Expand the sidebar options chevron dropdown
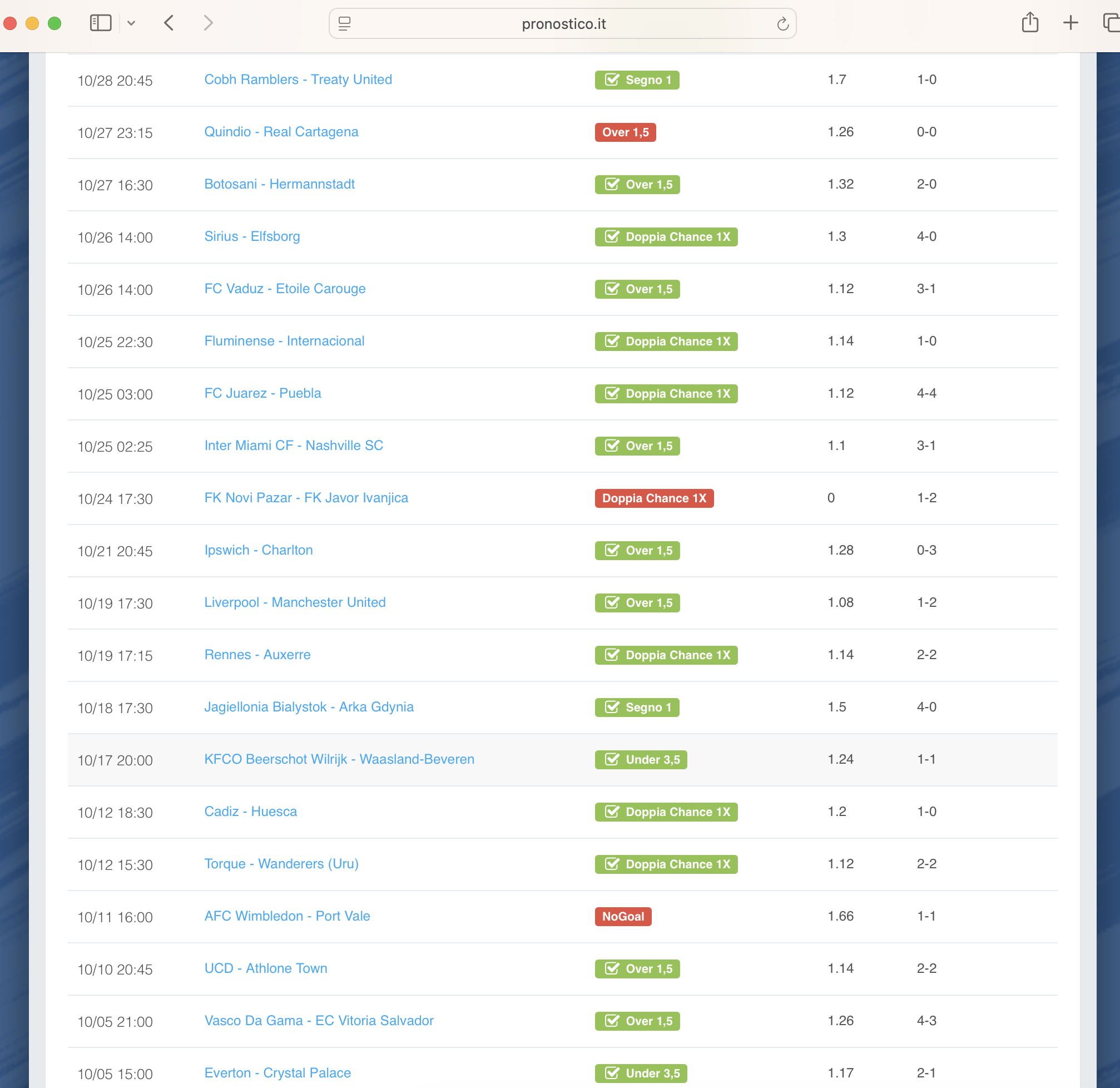The image size is (1120, 1088). 131,23
